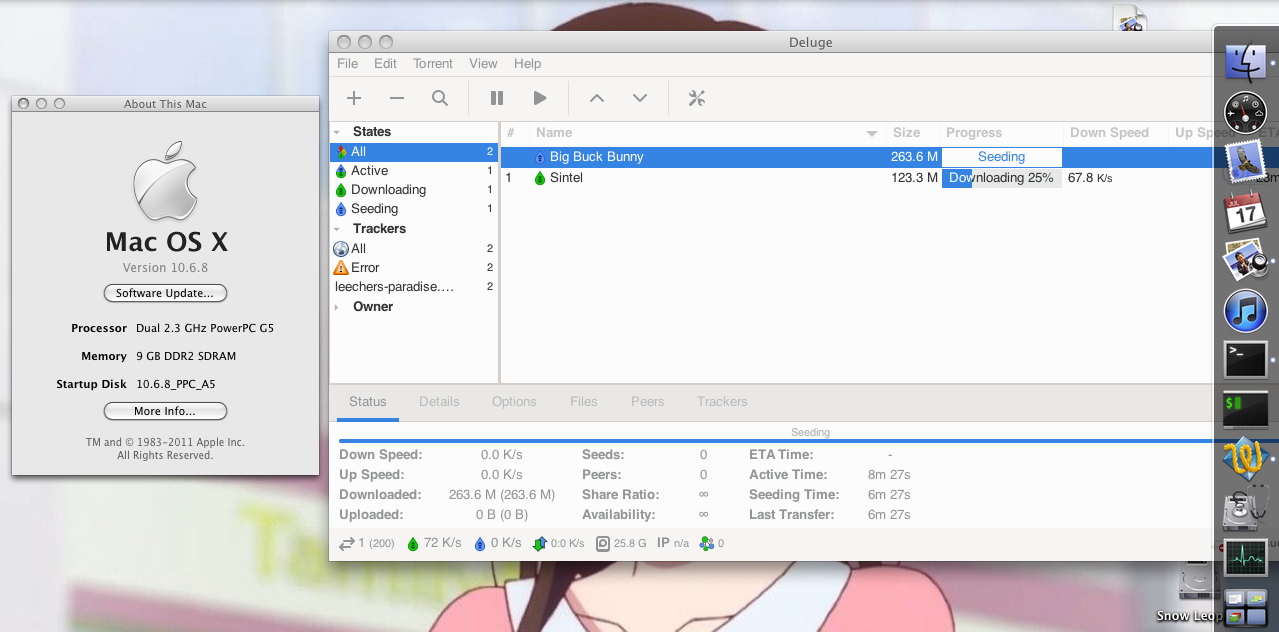Select the Big Buck Bunny torrent

(x=856, y=157)
